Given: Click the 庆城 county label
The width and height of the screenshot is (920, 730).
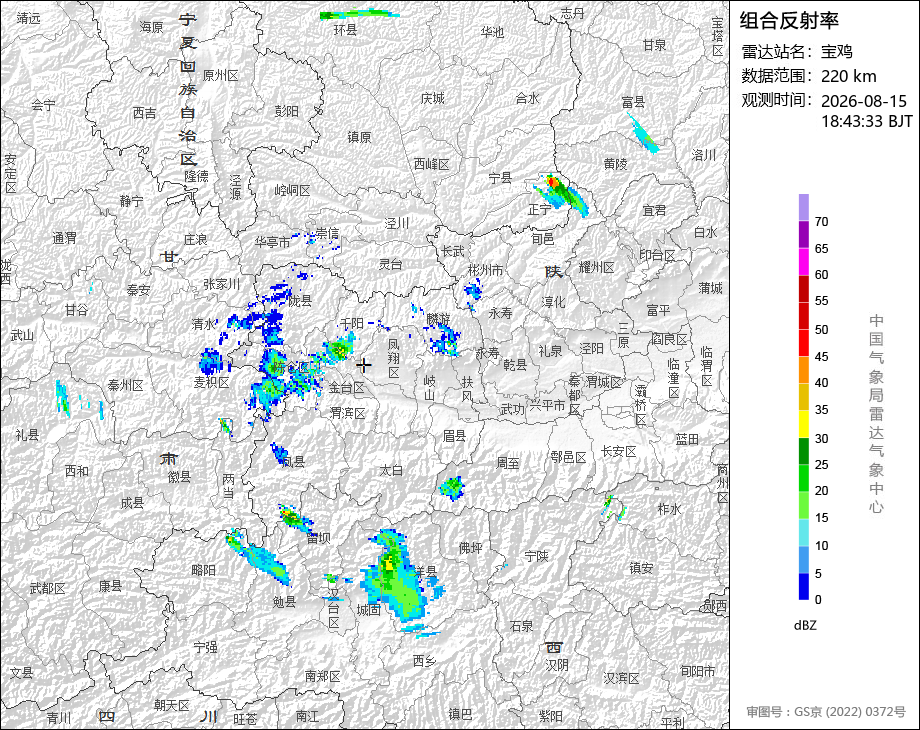Looking at the screenshot, I should coord(432,98).
